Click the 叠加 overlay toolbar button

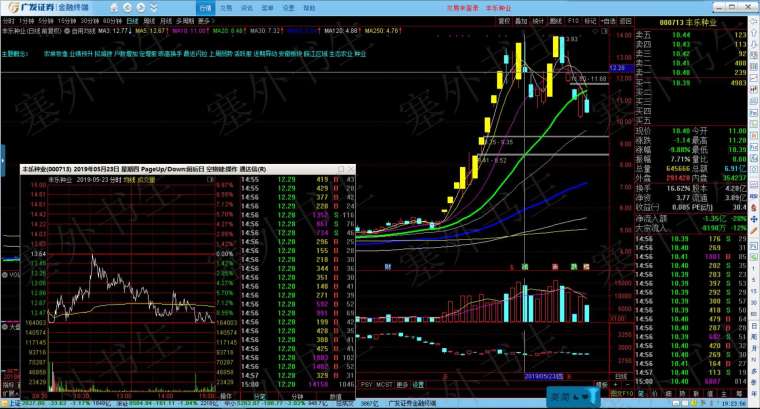pyautogui.click(x=521, y=21)
